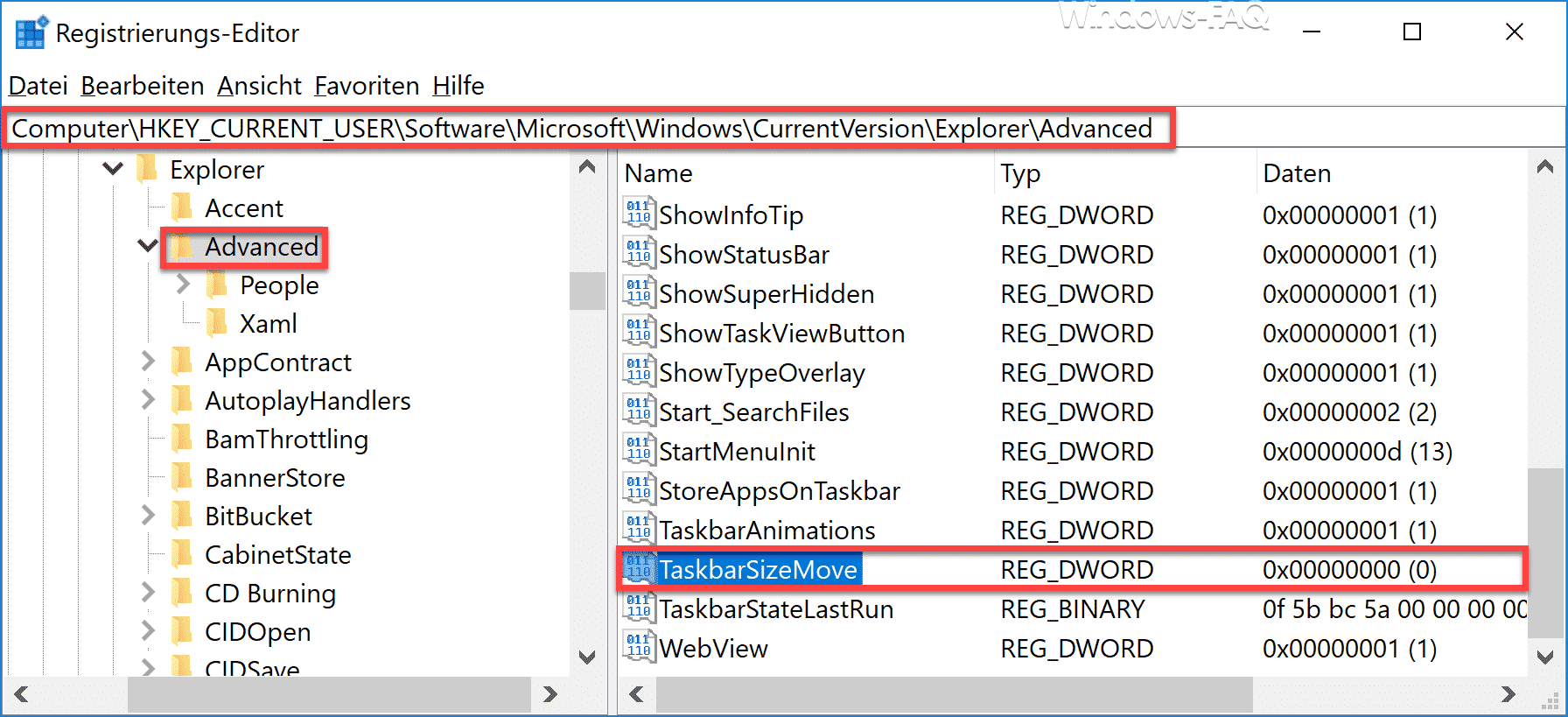Click the DWORD icon next to StartMenuInit
Screen dimensions: 1568x717
[640, 449]
